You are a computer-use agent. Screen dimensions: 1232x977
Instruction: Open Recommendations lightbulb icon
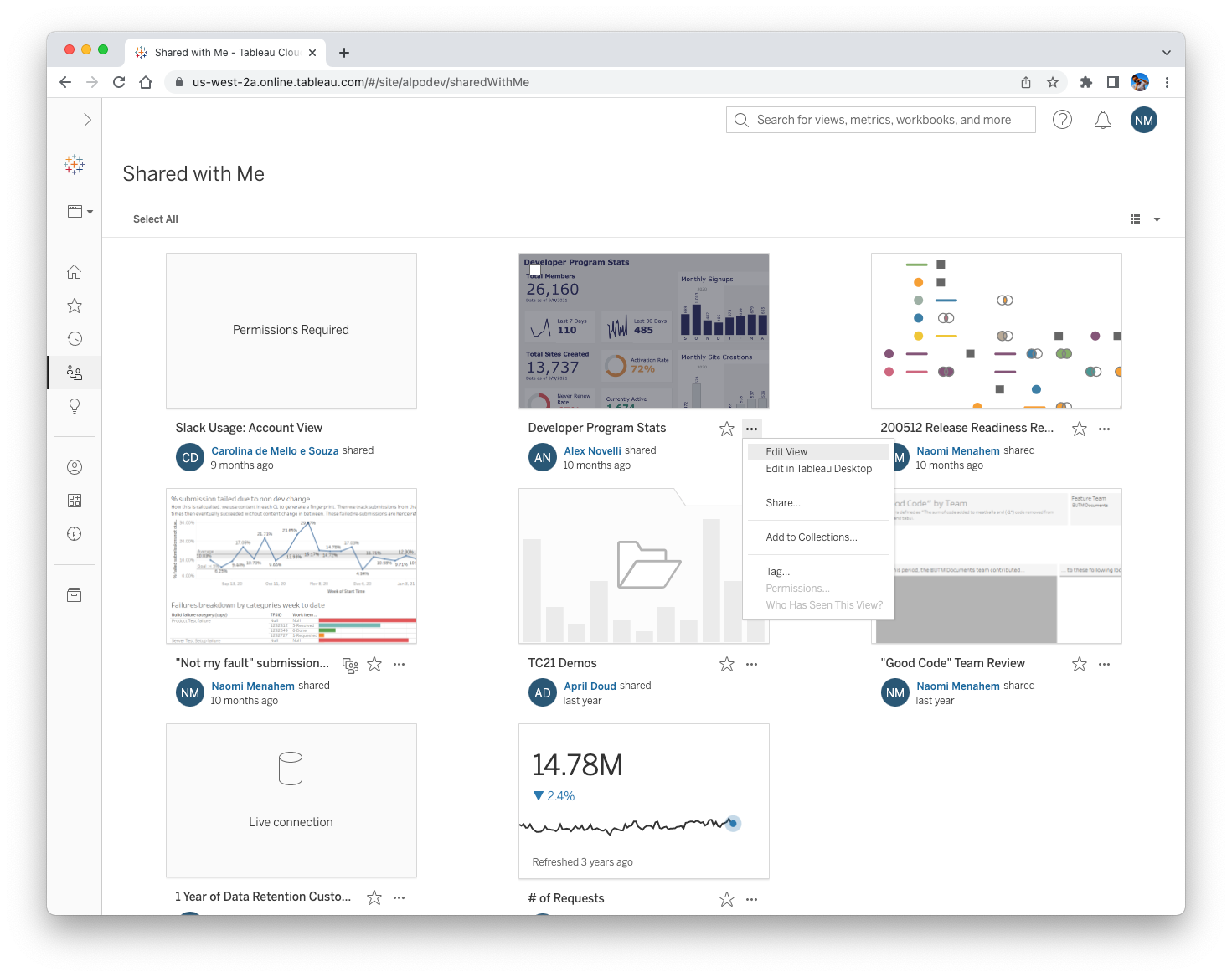(x=75, y=406)
